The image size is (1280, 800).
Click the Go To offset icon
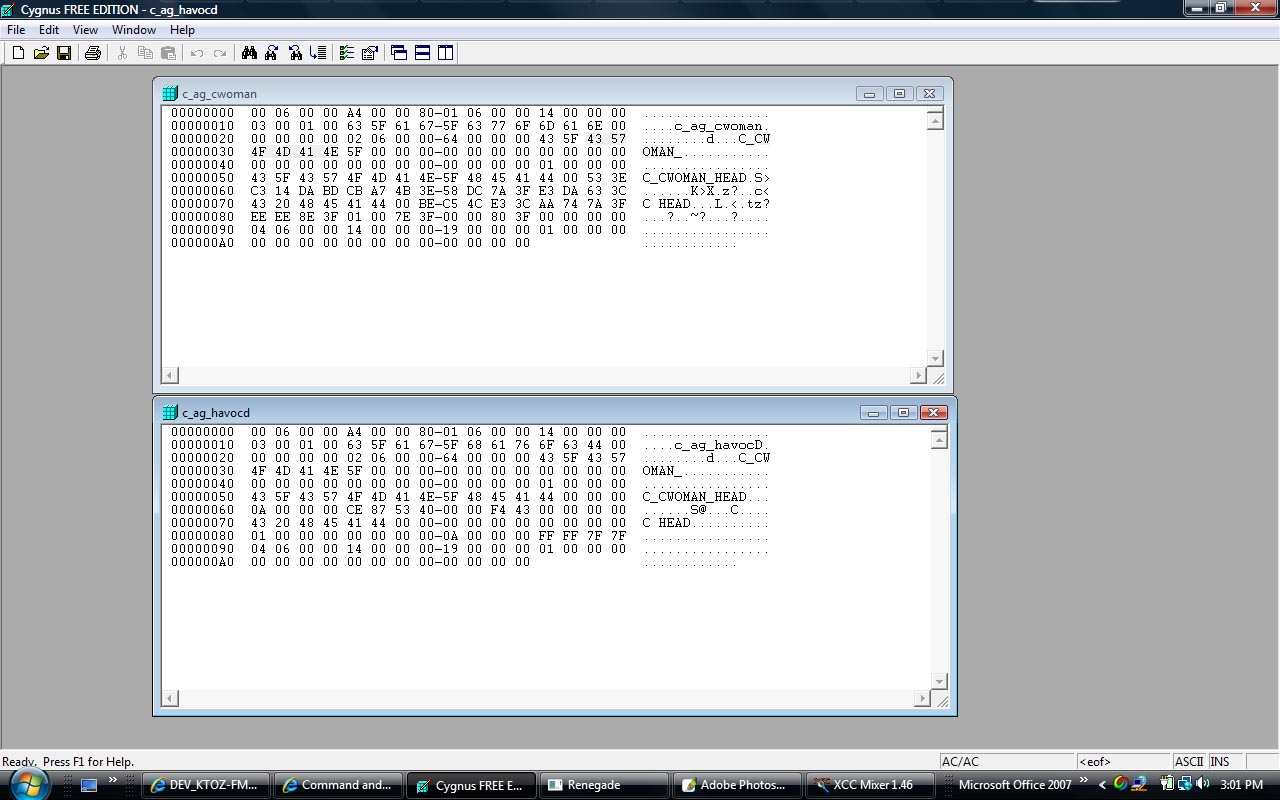point(318,53)
